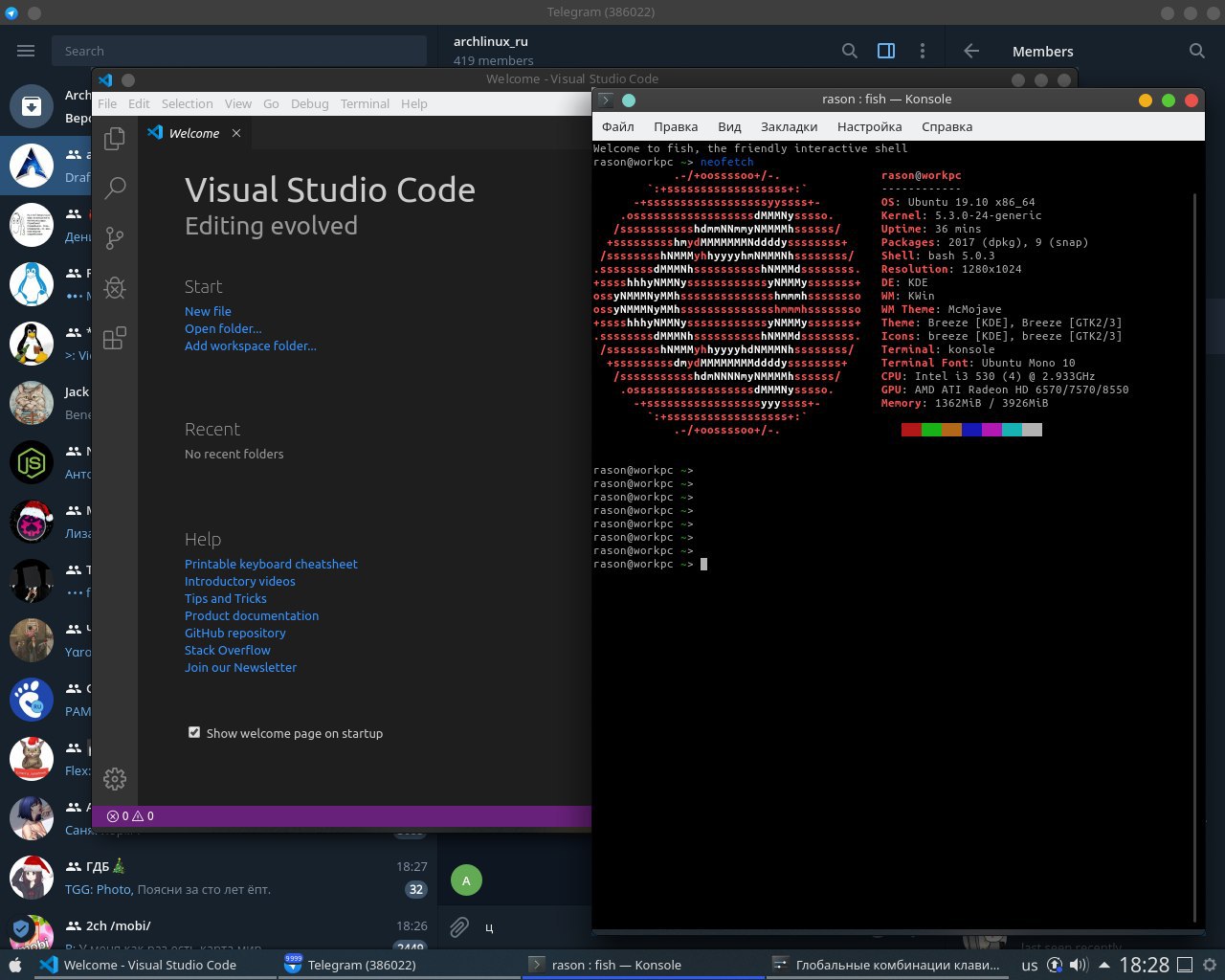Viewport: 1225px width, 980px height.
Task: Click the 'Open folder...' link
Action: 223,328
